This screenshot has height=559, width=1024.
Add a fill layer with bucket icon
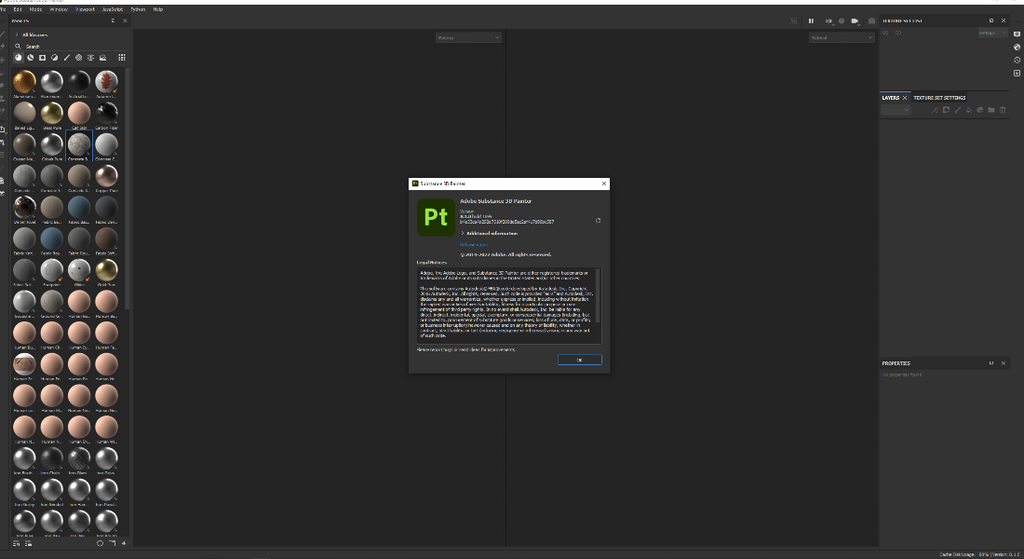[x=969, y=110]
